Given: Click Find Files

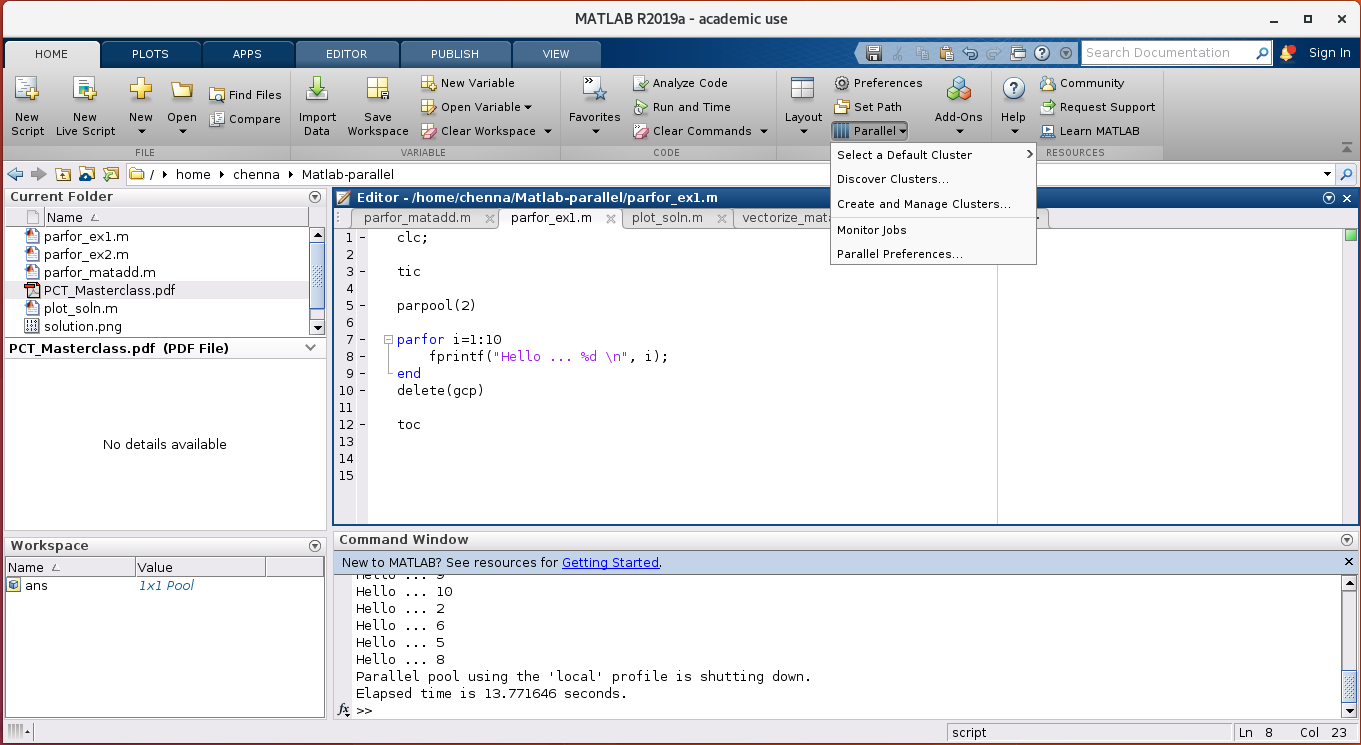Looking at the screenshot, I should [x=245, y=95].
